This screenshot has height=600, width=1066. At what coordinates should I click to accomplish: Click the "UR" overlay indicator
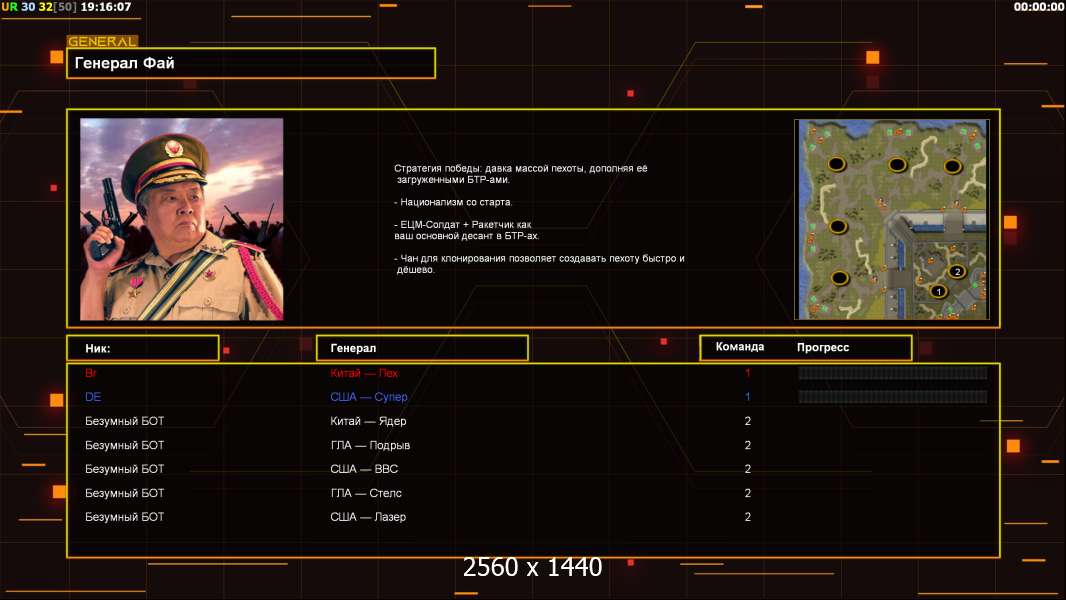(x=10, y=7)
